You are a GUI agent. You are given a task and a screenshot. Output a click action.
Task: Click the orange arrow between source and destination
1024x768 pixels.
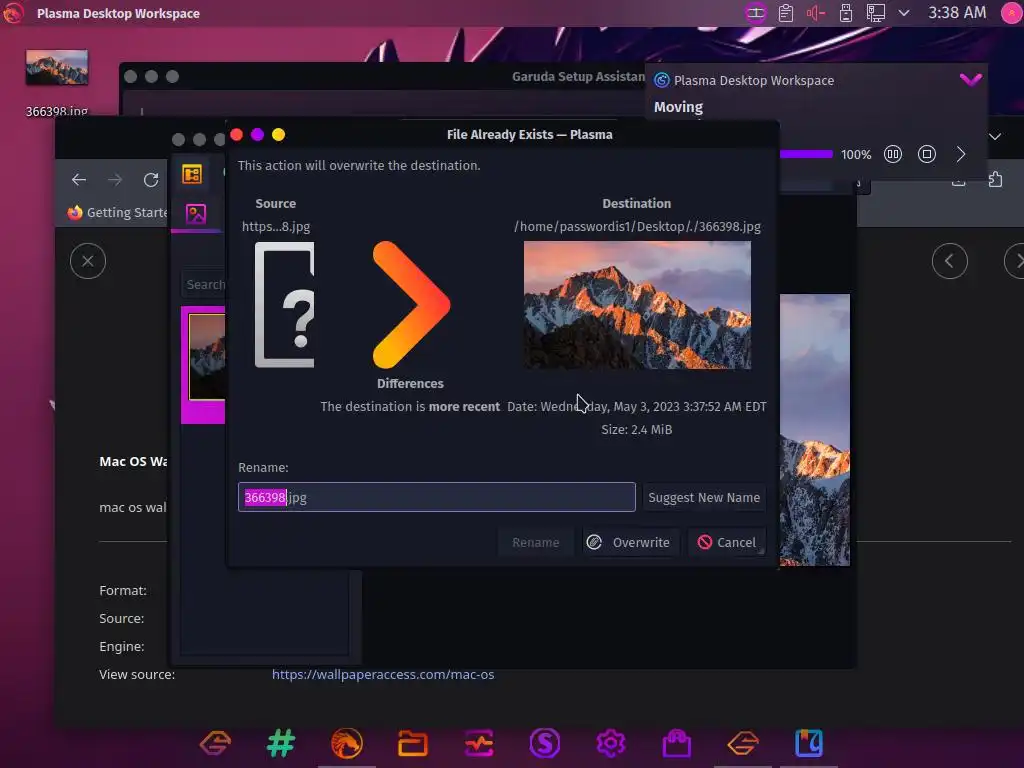point(410,305)
